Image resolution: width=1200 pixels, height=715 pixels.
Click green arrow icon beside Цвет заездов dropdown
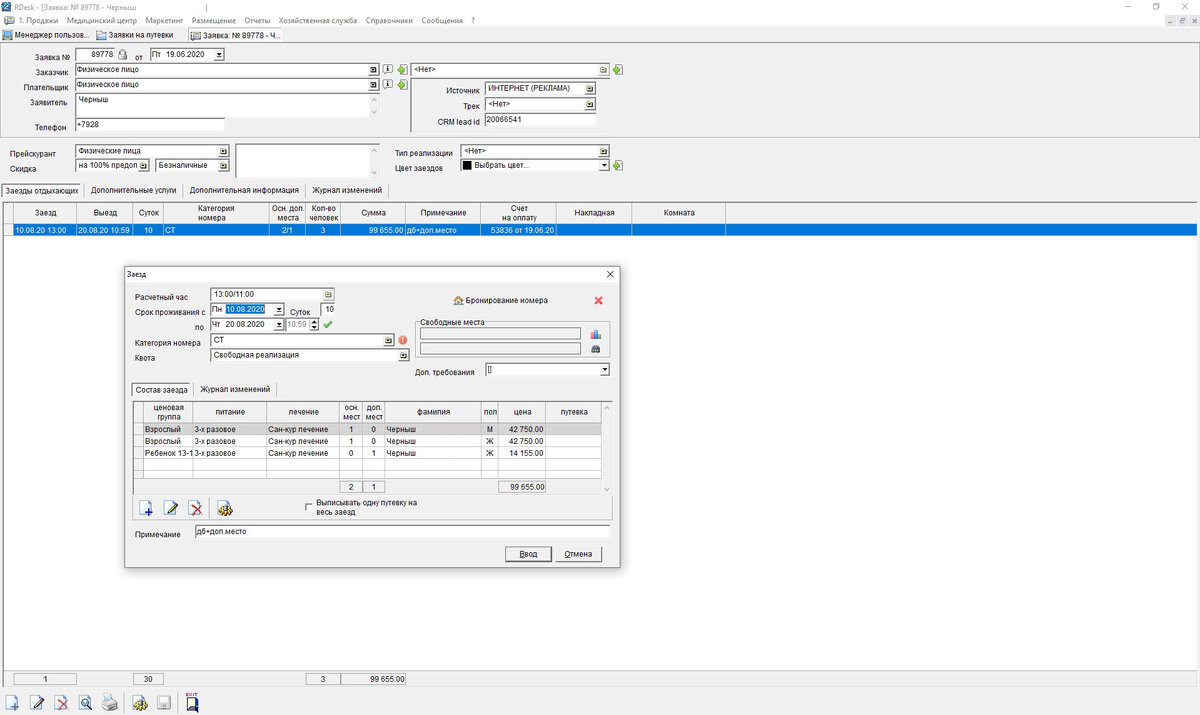618,166
